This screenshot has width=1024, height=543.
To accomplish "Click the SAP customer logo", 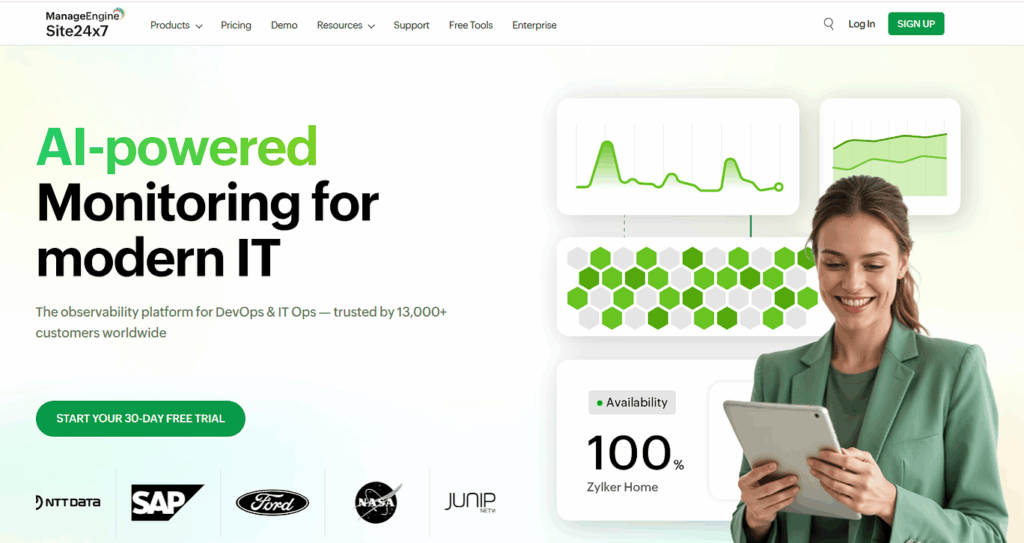I will (x=167, y=502).
